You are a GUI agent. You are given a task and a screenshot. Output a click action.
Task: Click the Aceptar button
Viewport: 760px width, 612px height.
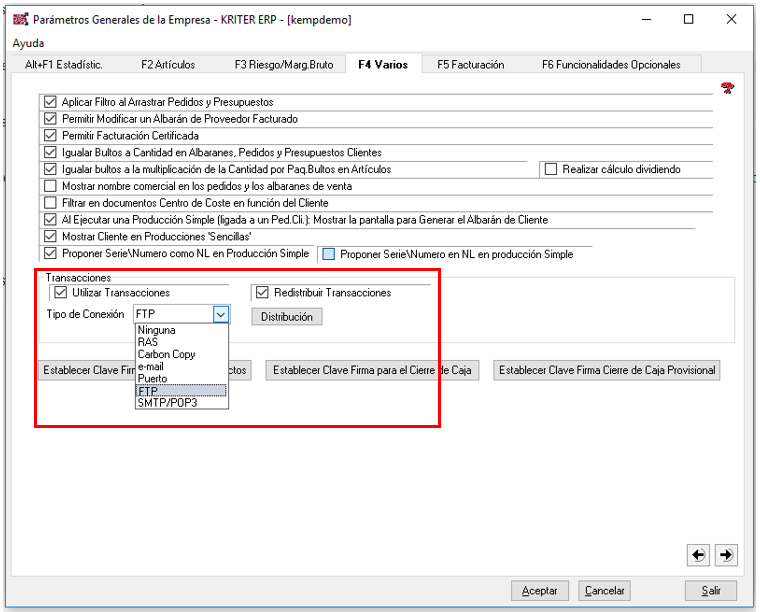(x=540, y=591)
